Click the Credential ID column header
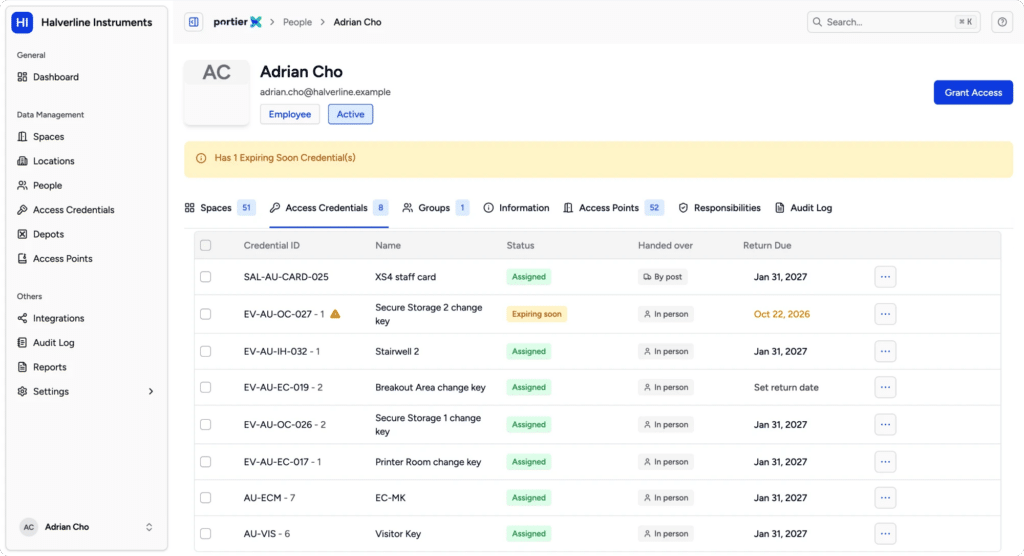The height and width of the screenshot is (556, 1024). 272,246
